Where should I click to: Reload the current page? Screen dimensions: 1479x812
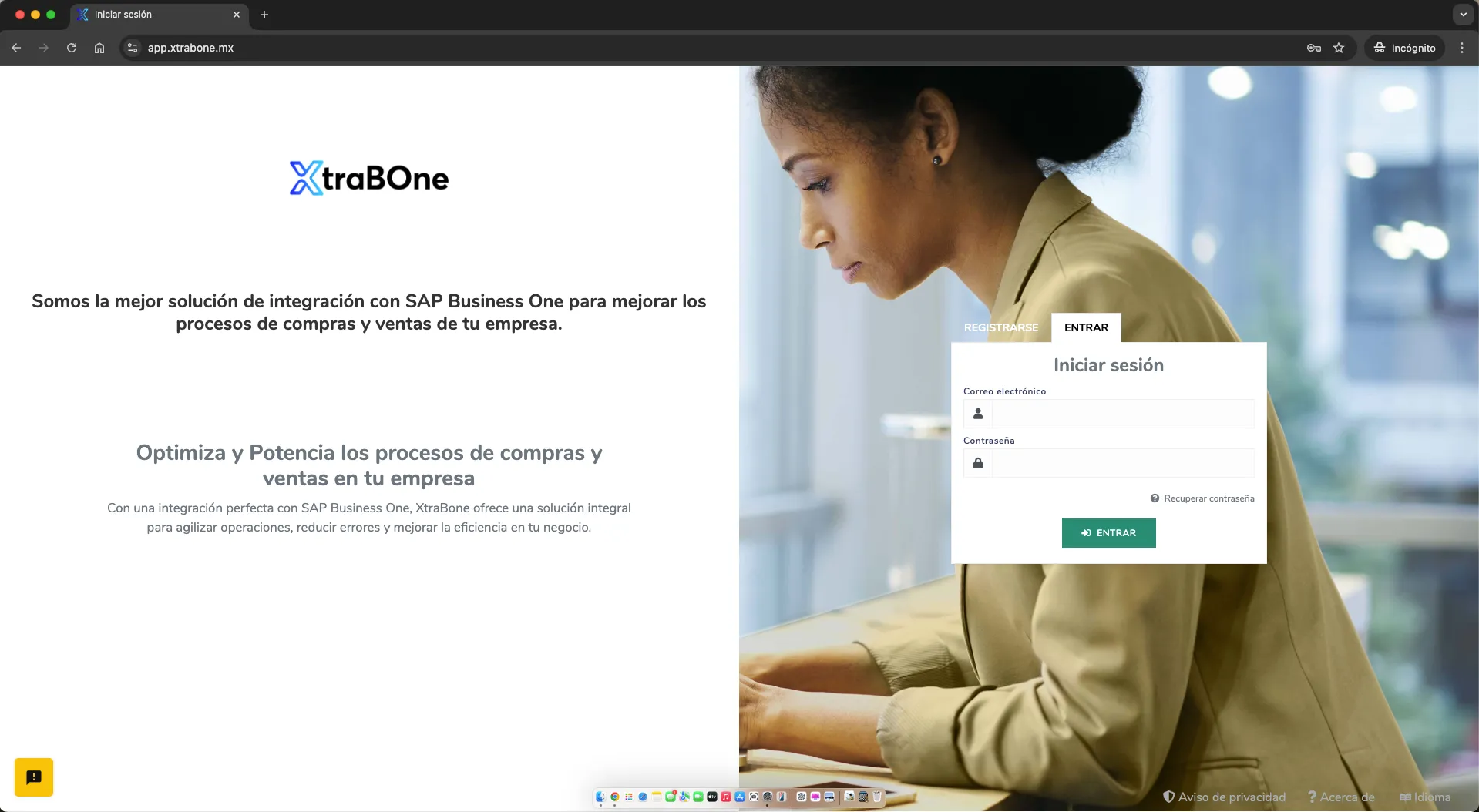71,48
